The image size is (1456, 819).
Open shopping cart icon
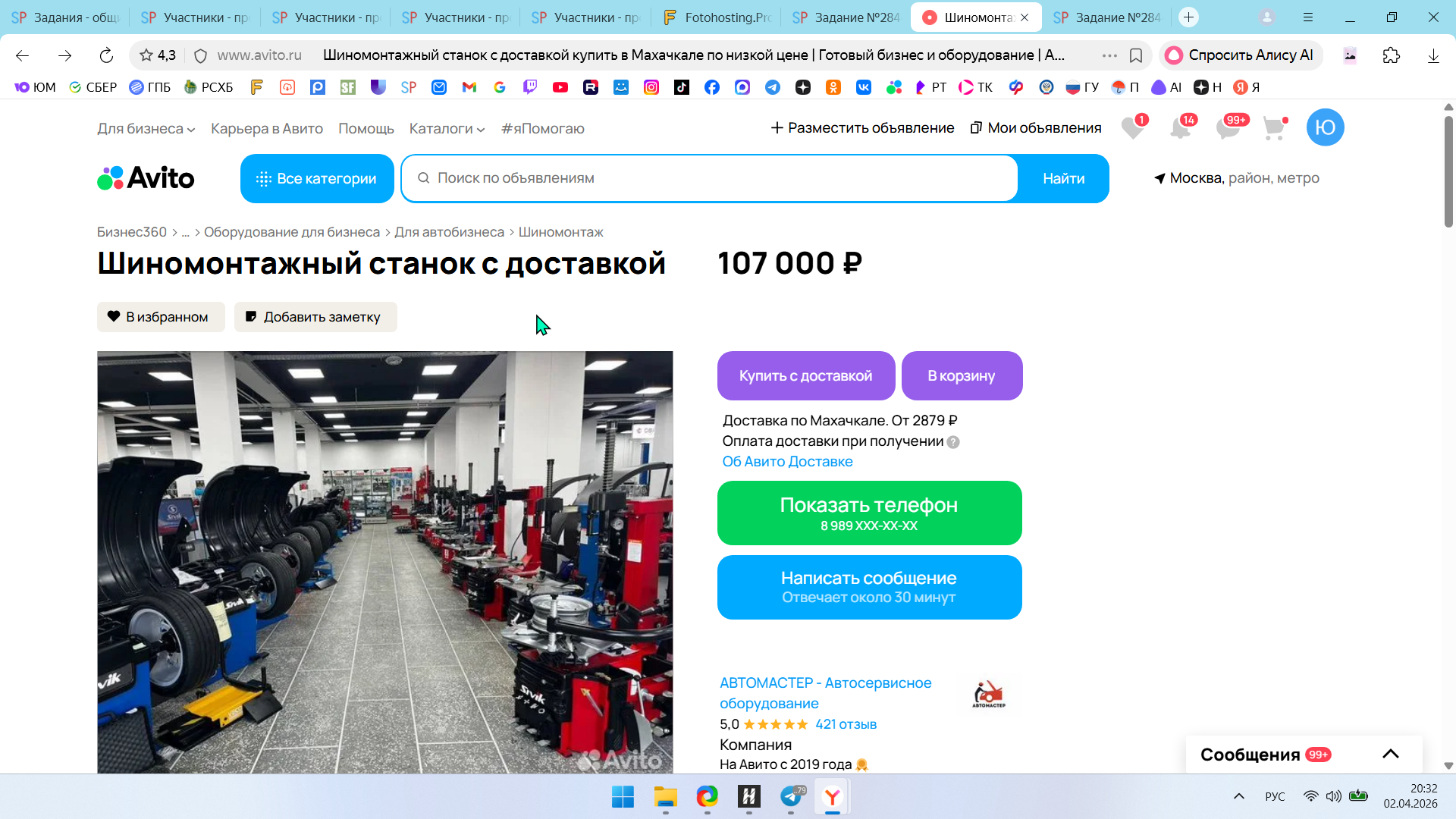pos(1274,128)
